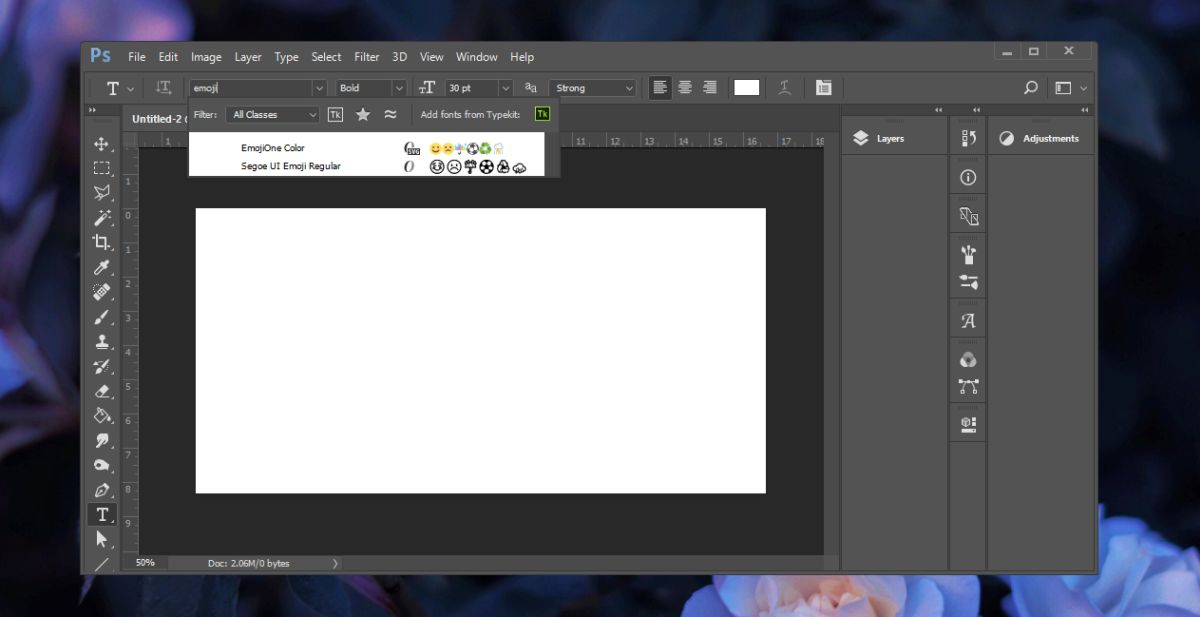Select the Move tool
The height and width of the screenshot is (617, 1200).
click(x=101, y=144)
